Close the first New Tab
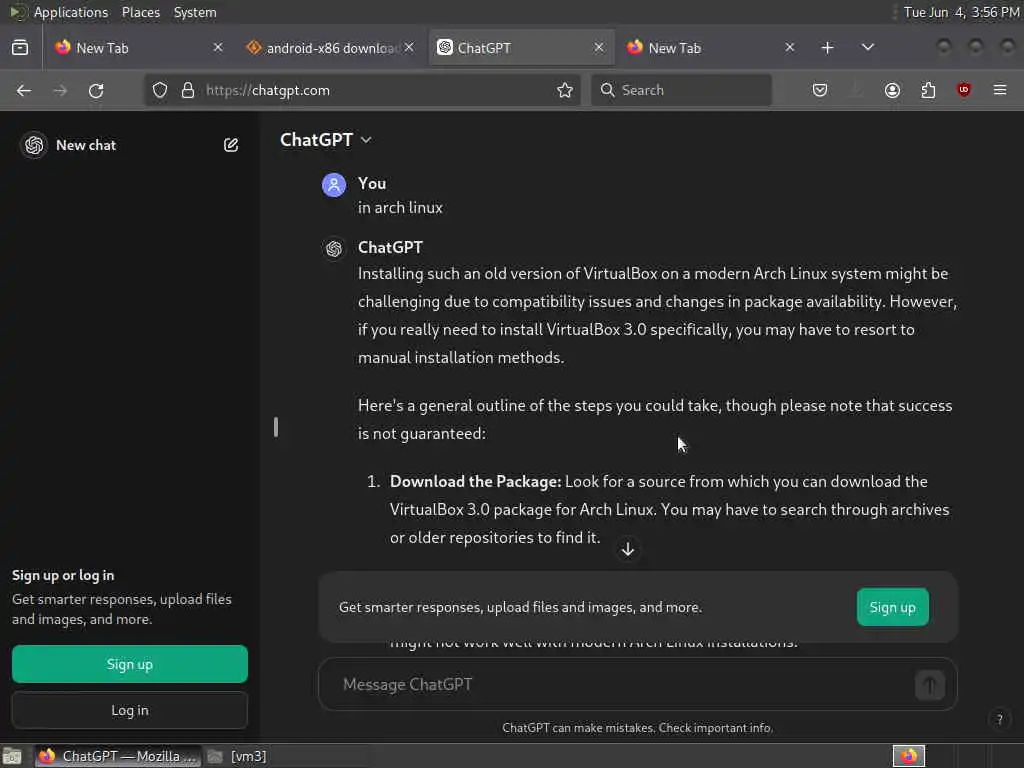Screen dimensions: 1024x768 [x=218, y=48]
